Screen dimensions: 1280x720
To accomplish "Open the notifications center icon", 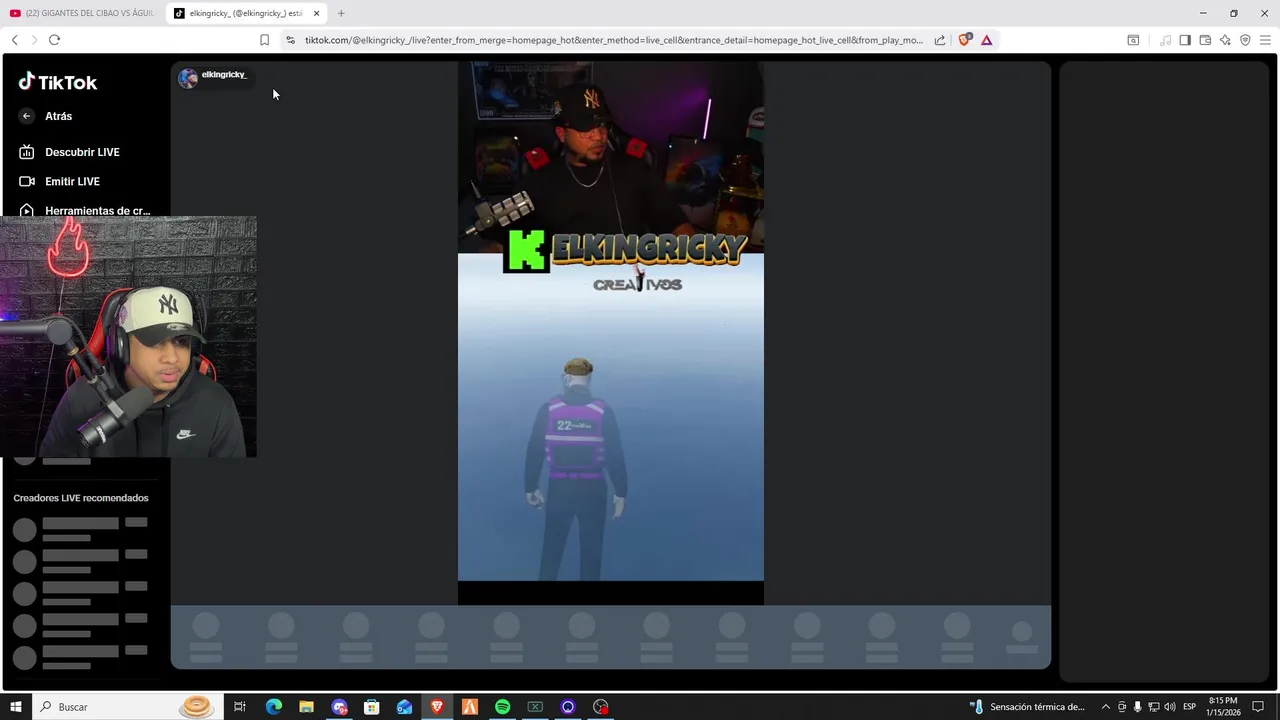I will coord(1258,707).
